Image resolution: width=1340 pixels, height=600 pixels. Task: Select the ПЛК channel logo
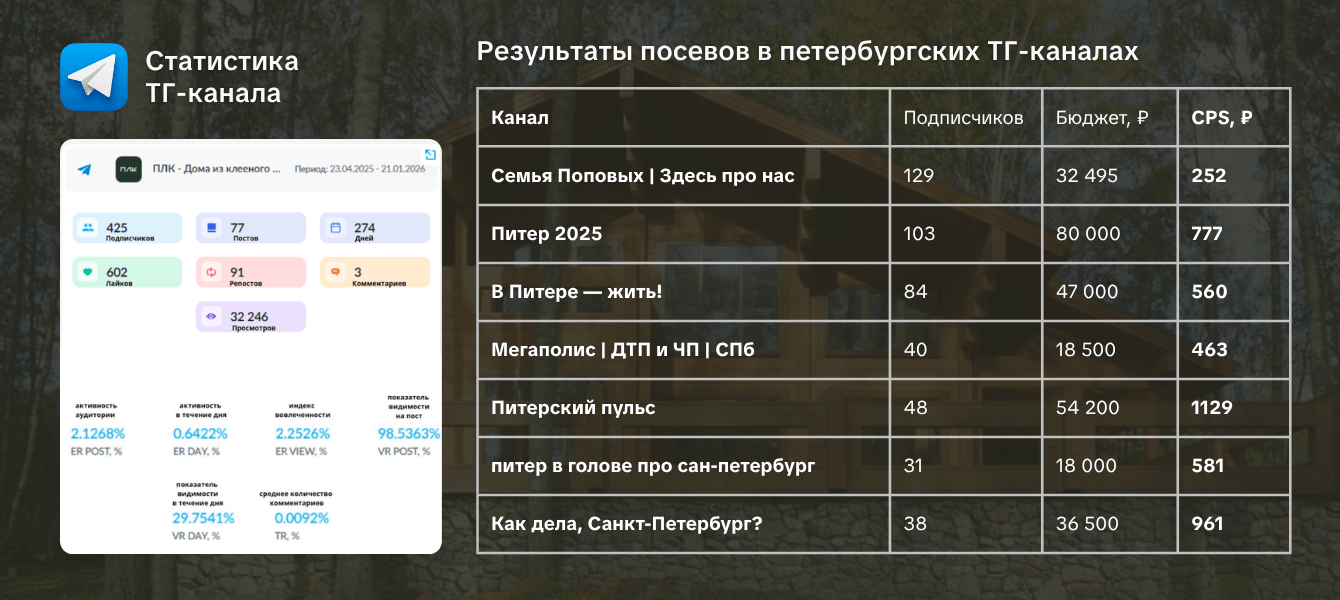[129, 170]
